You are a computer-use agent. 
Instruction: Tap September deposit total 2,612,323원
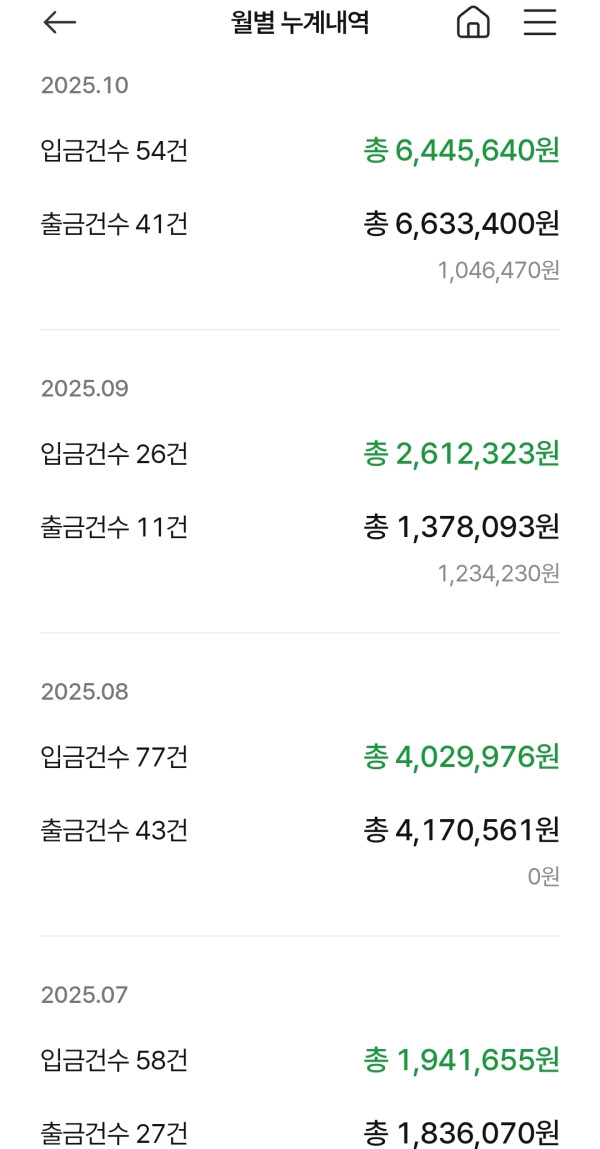tap(461, 454)
